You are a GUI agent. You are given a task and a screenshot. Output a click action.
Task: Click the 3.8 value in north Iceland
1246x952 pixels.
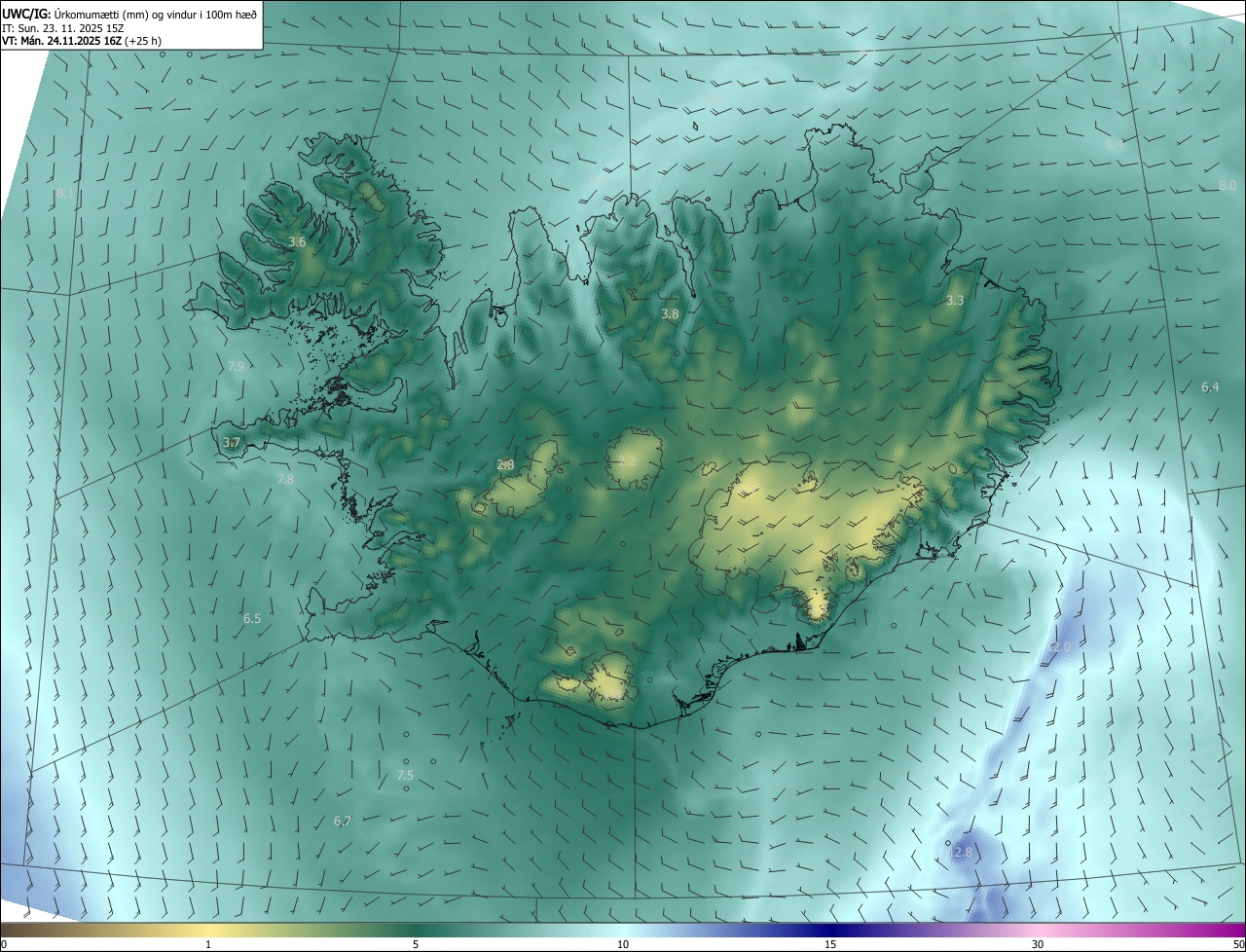click(670, 313)
